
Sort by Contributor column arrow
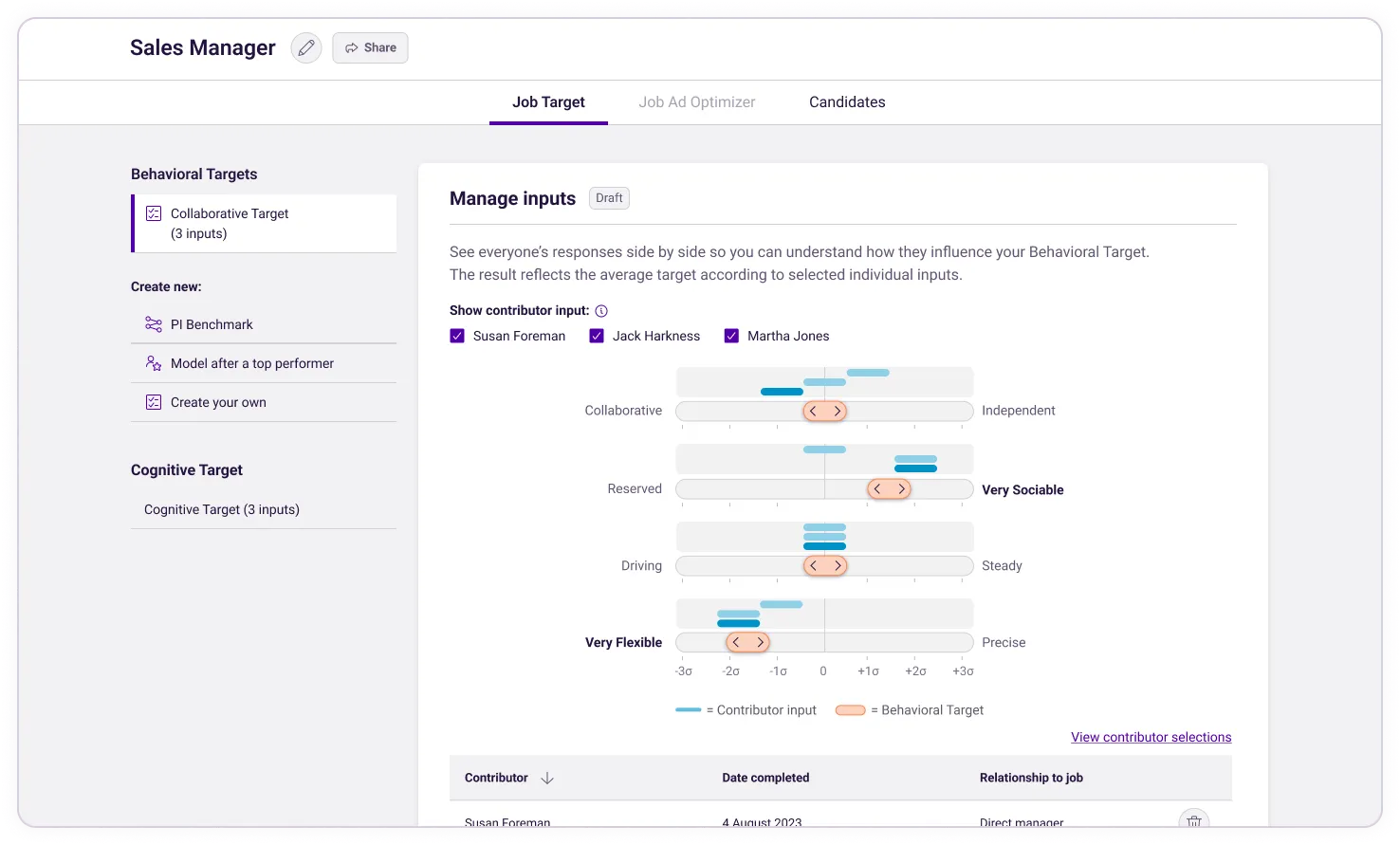click(x=547, y=778)
